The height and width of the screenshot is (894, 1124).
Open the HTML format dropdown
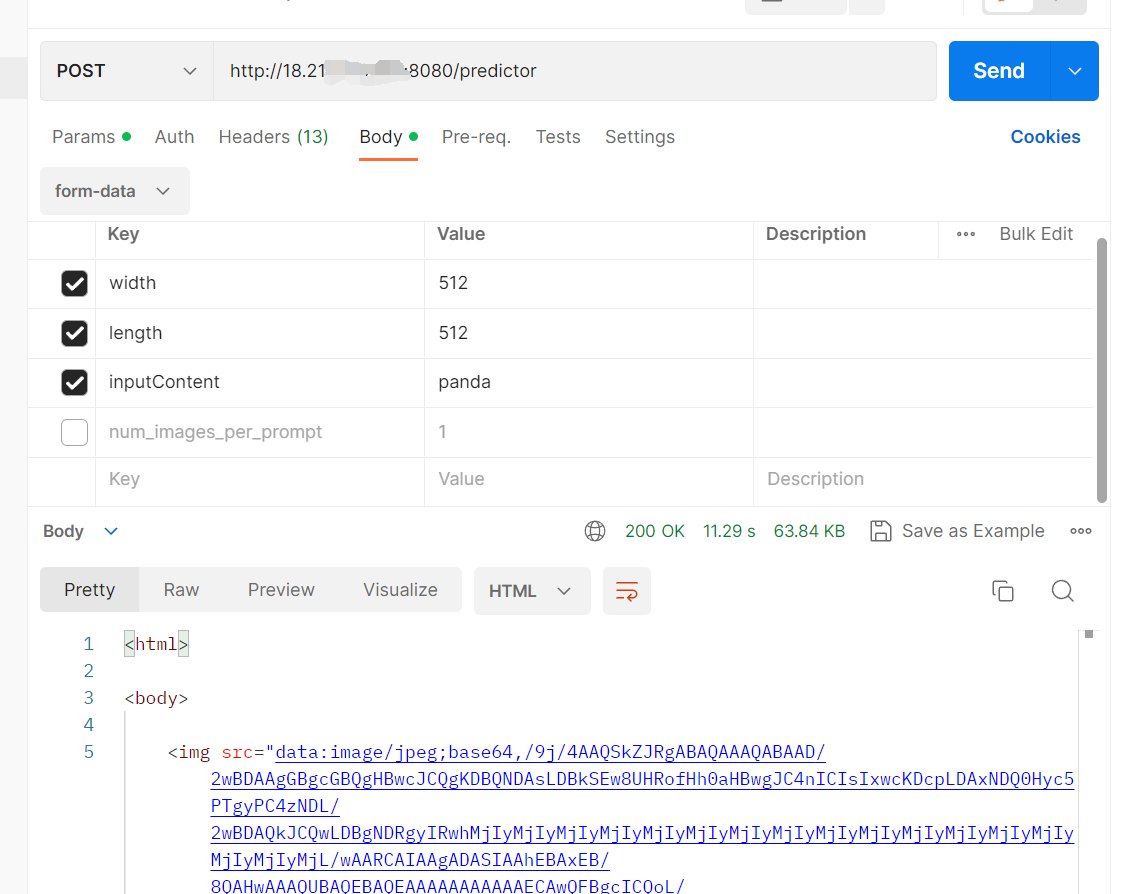pyautogui.click(x=532, y=591)
